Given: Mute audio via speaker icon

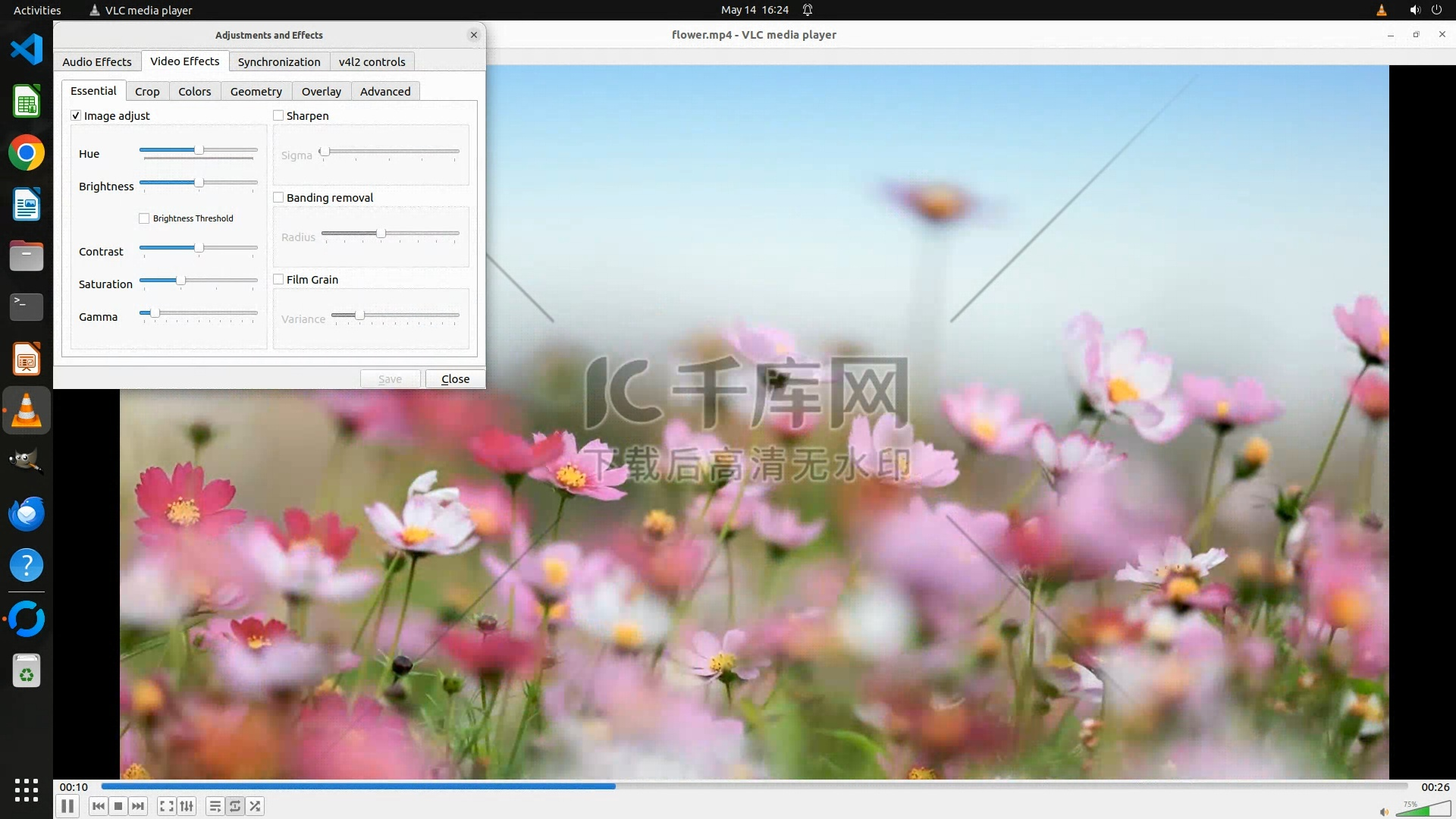Looking at the screenshot, I should pyautogui.click(x=1384, y=811).
